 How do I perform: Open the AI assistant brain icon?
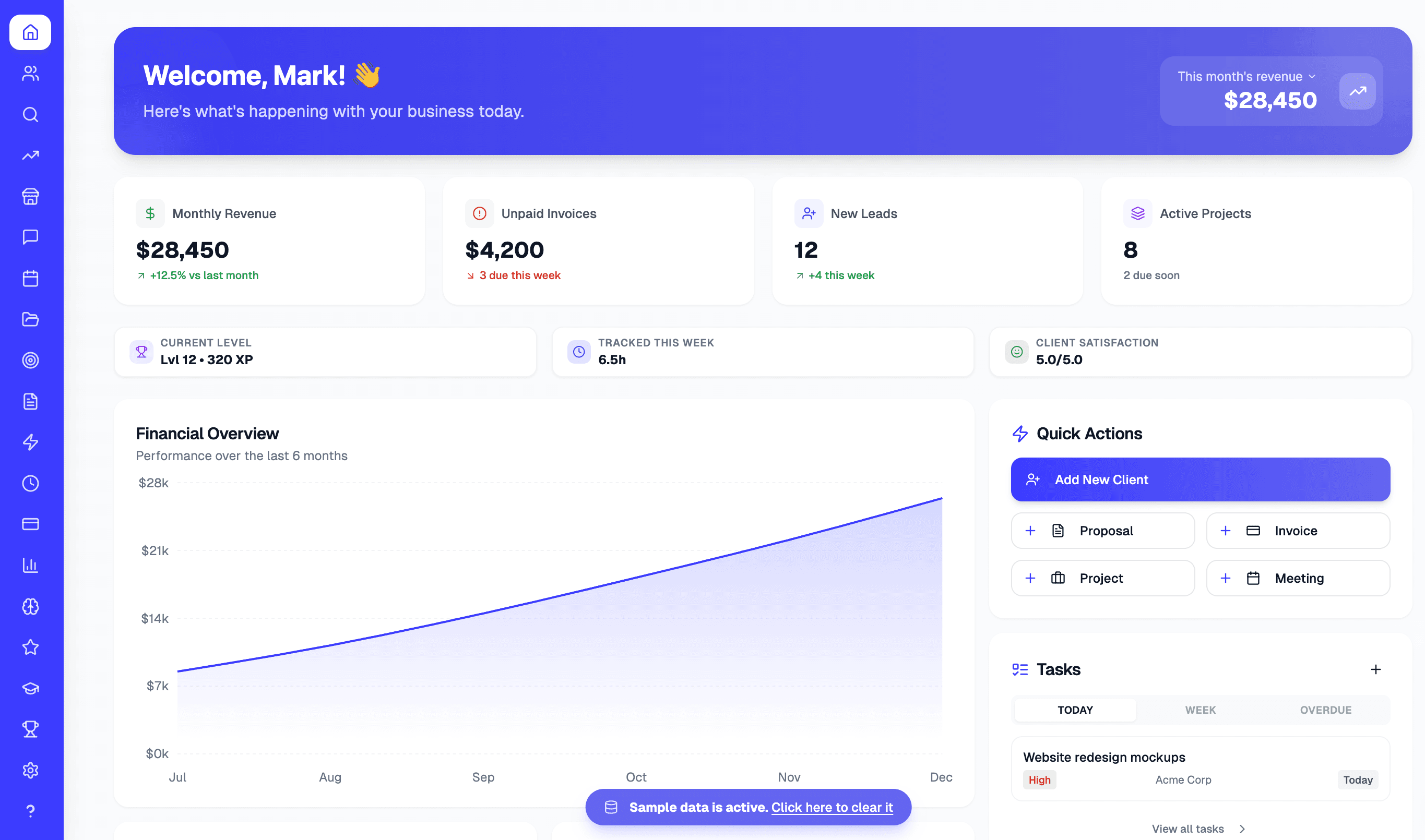(x=30, y=606)
